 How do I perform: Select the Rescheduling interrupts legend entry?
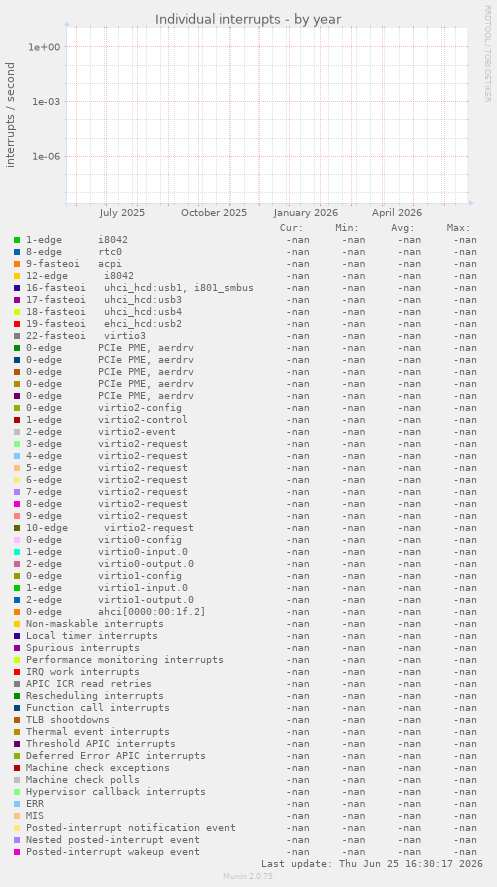(94, 696)
